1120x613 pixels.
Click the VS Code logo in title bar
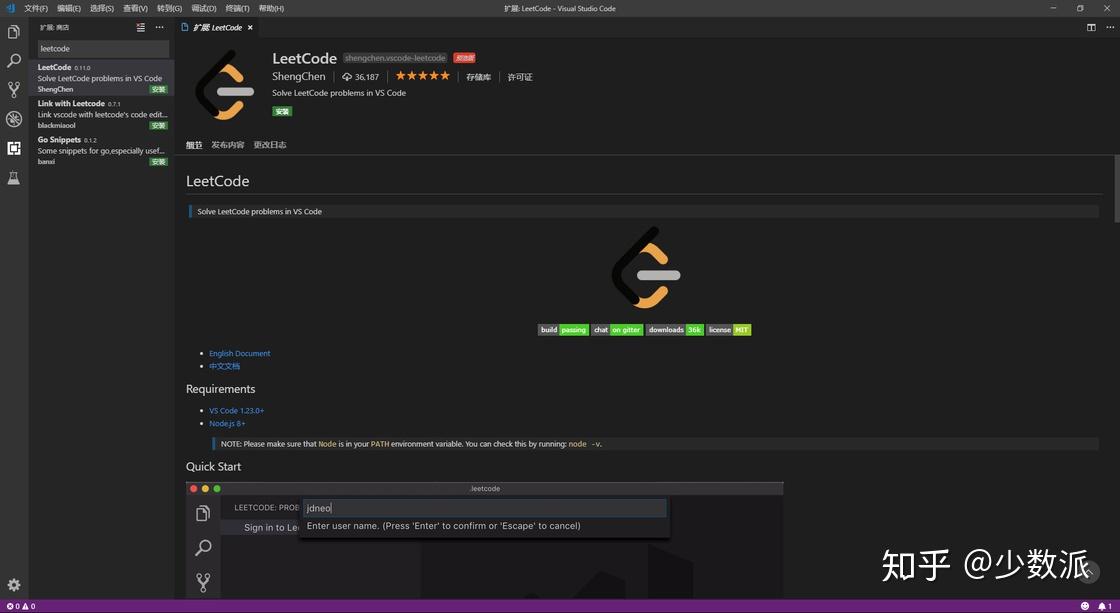click(10, 8)
